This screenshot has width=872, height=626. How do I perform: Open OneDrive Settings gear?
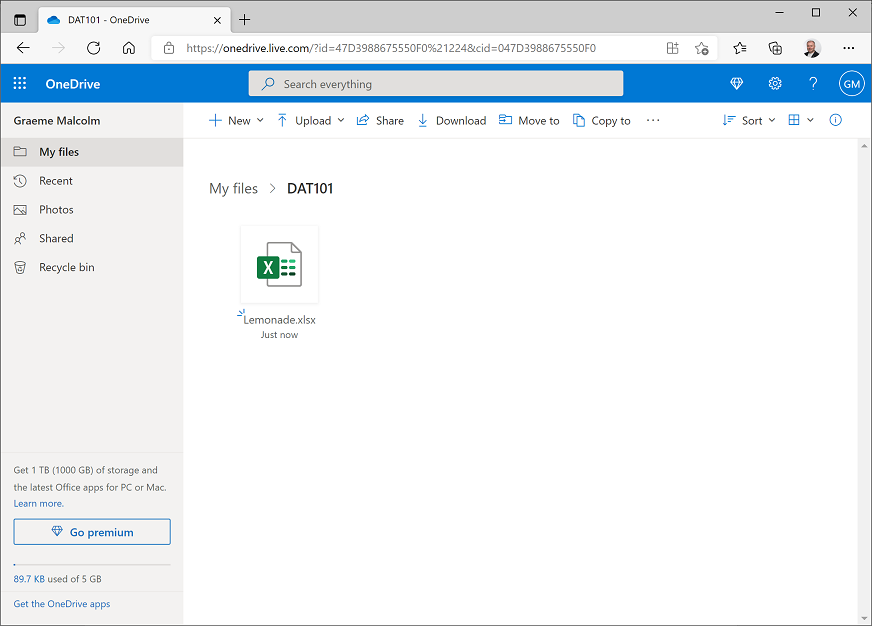(775, 84)
